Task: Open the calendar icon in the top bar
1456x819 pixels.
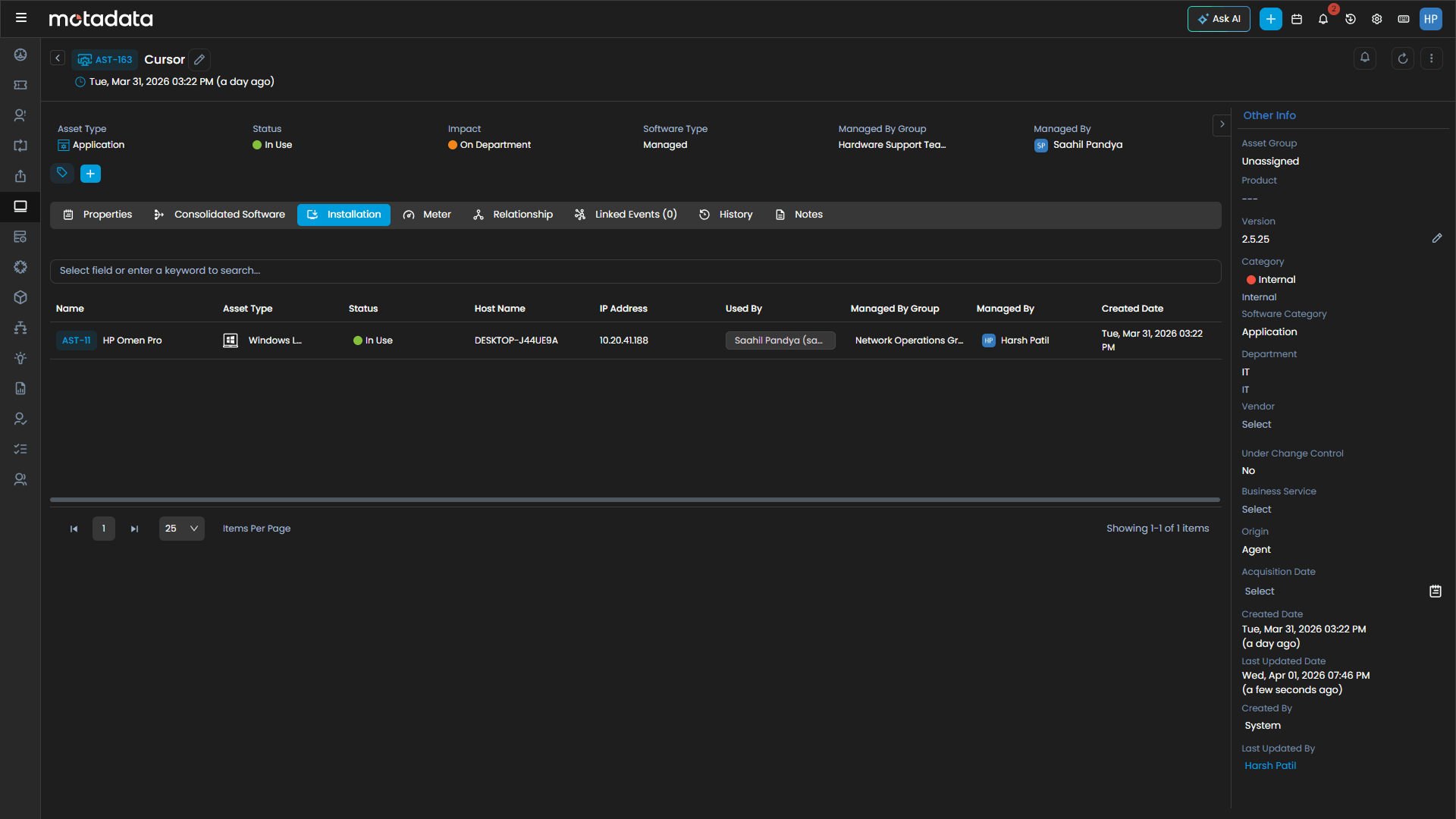Action: point(1297,18)
